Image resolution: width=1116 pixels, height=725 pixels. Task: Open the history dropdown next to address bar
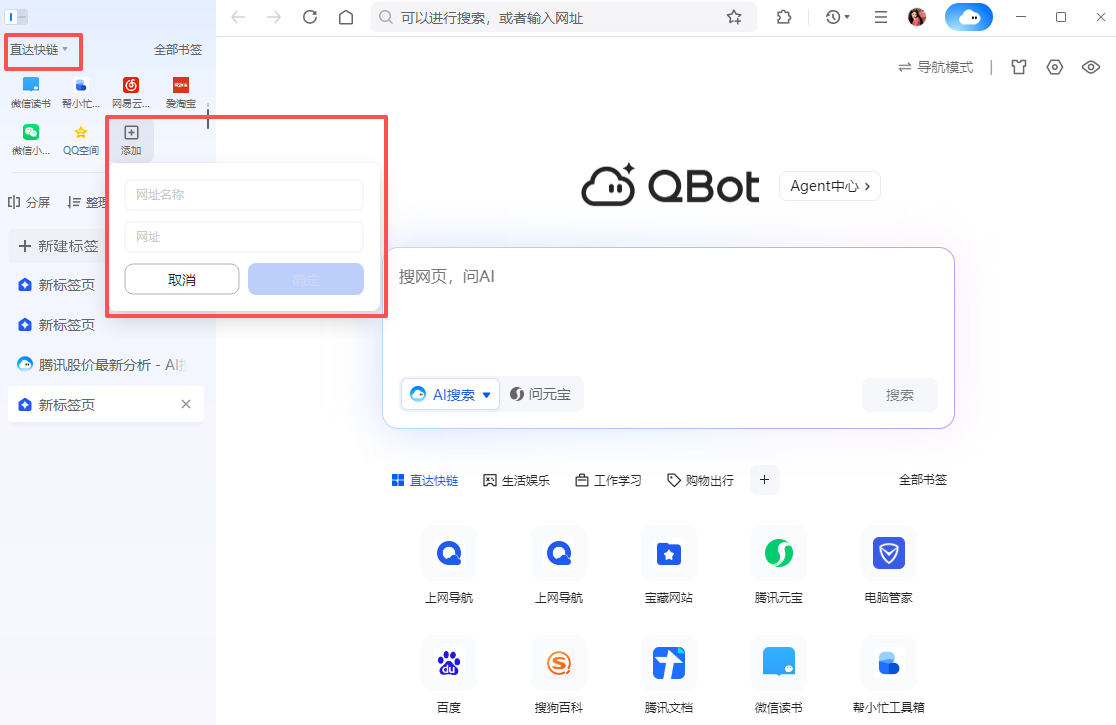837,17
